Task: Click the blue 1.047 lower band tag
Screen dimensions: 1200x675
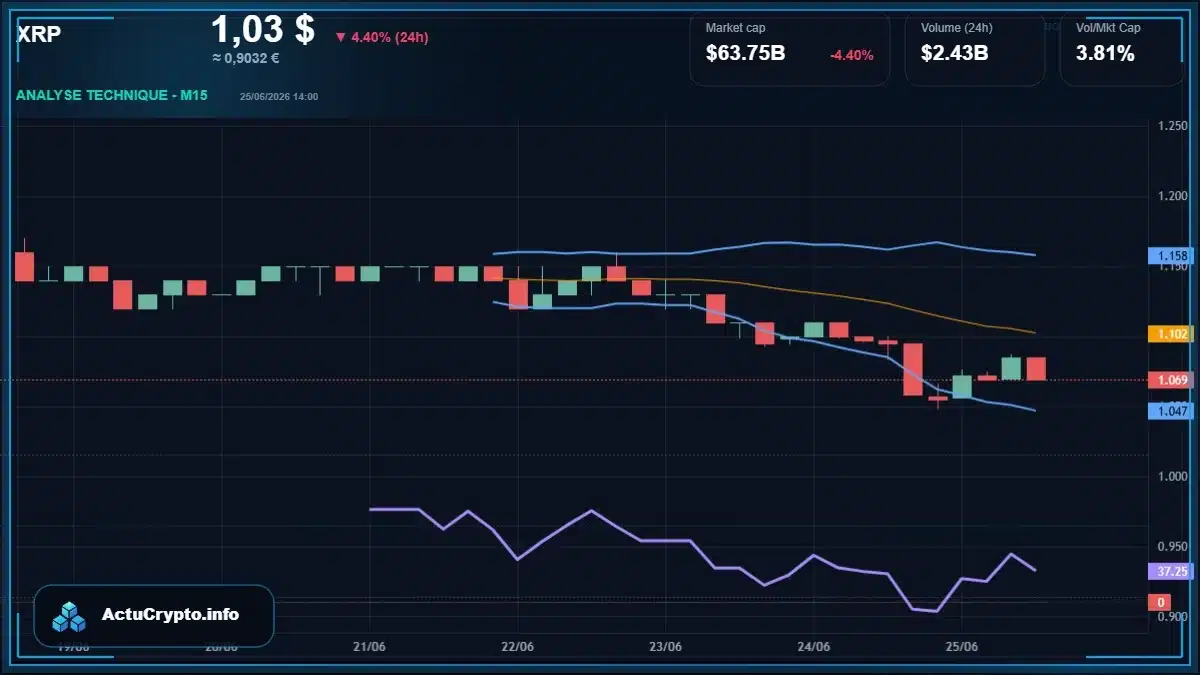Action: point(1171,411)
